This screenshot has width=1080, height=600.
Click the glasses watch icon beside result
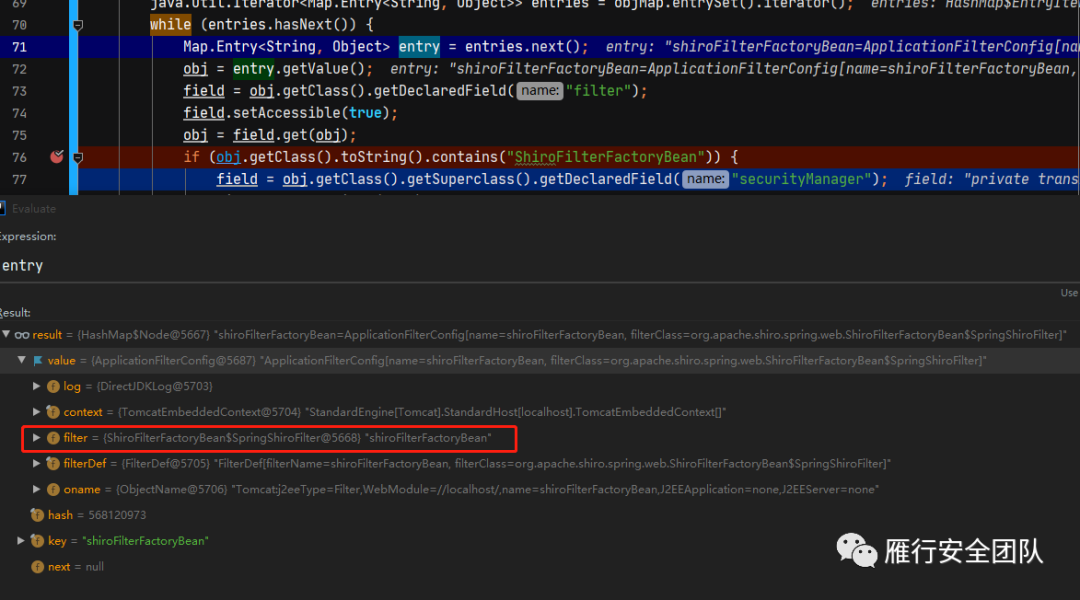coord(22,335)
